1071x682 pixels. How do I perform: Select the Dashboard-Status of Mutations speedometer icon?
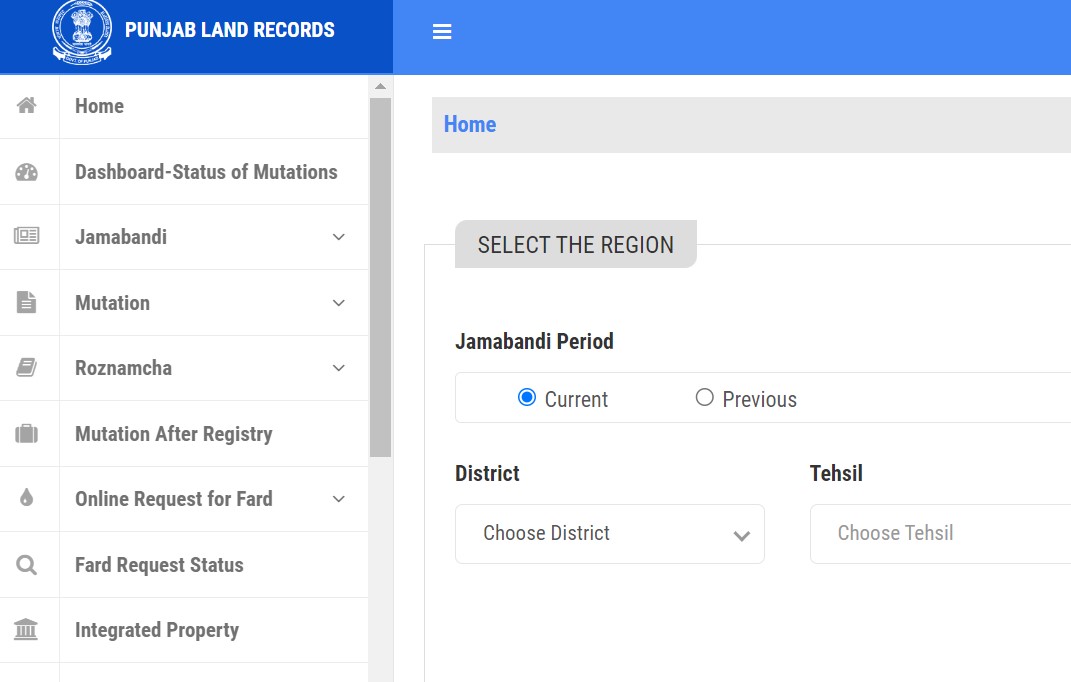[x=29, y=171]
